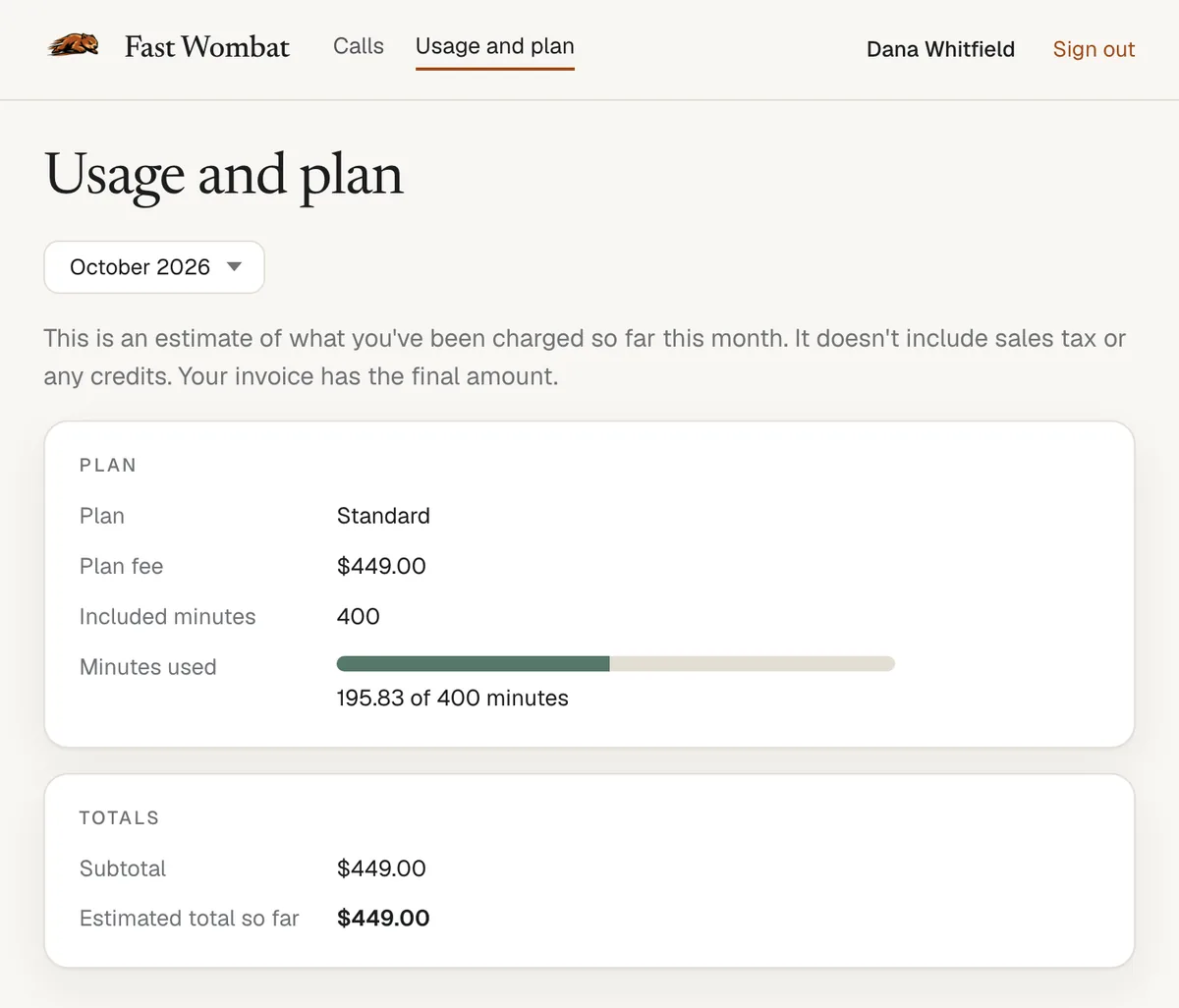Select the Standard plan value
The width and height of the screenshot is (1179, 1008).
point(383,516)
